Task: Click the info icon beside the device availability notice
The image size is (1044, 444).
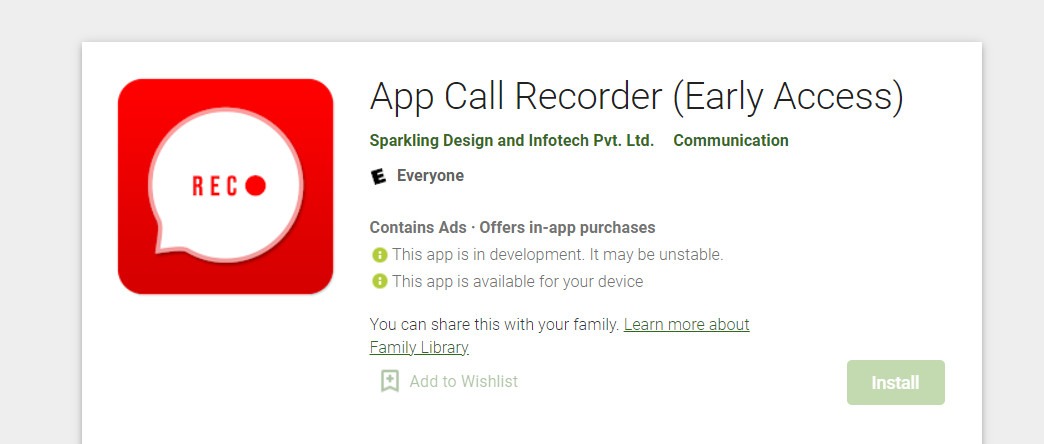Action: (379, 282)
